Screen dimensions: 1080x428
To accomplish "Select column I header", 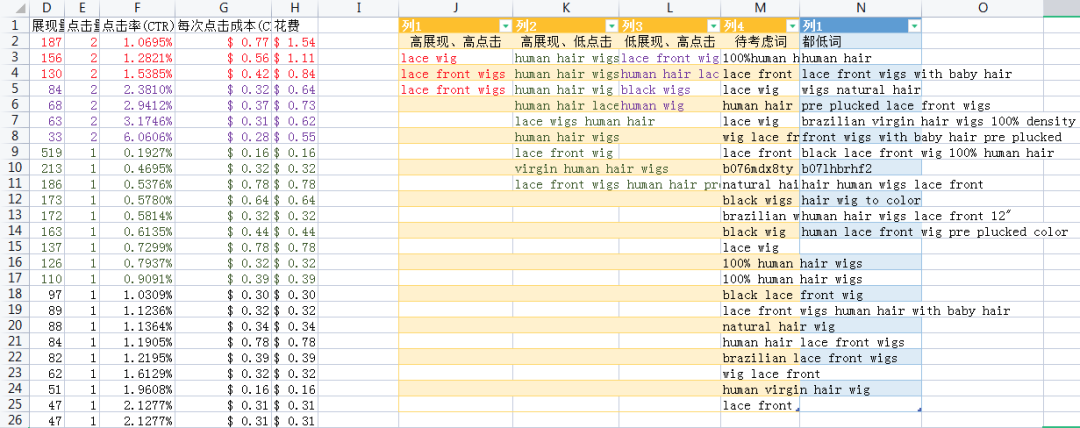I will [x=359, y=8].
